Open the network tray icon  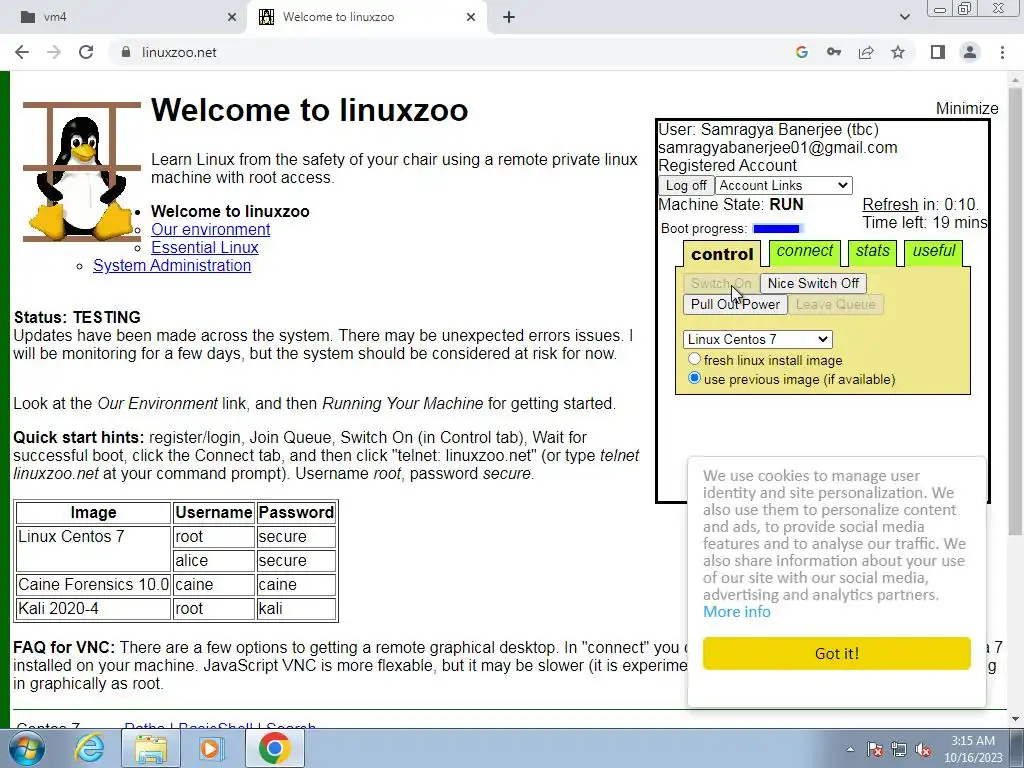(x=899, y=749)
